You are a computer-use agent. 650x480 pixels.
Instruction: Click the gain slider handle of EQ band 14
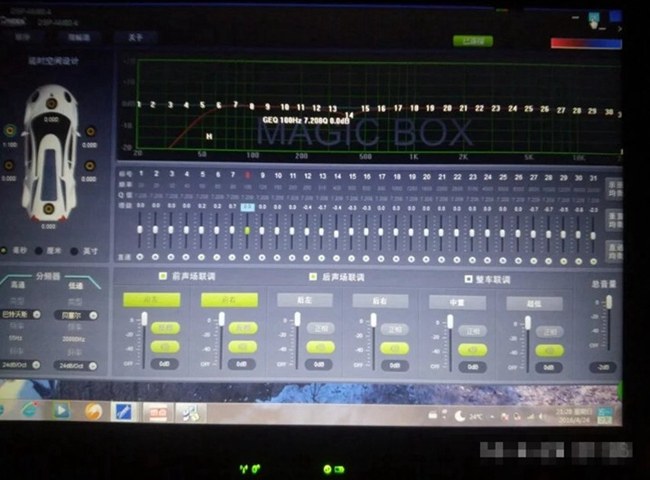click(x=336, y=234)
